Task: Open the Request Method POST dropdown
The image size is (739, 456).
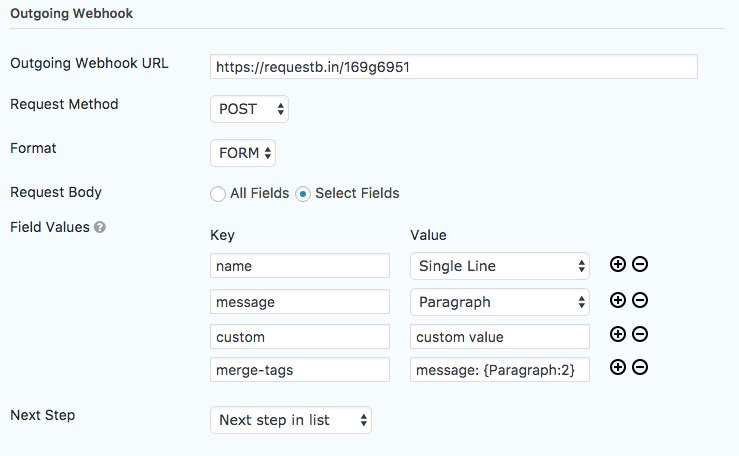Action: 249,109
